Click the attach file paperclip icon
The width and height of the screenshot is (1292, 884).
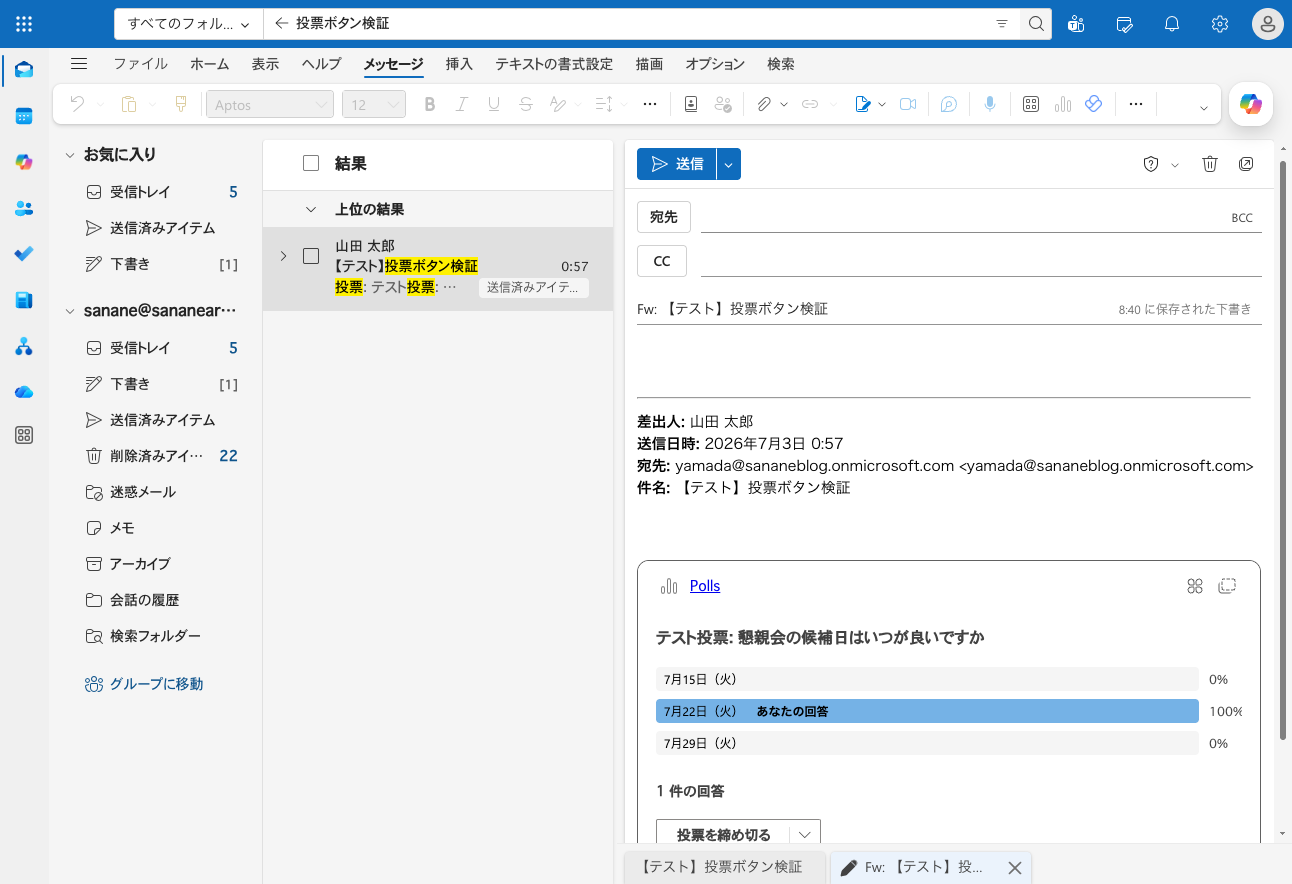tap(764, 104)
